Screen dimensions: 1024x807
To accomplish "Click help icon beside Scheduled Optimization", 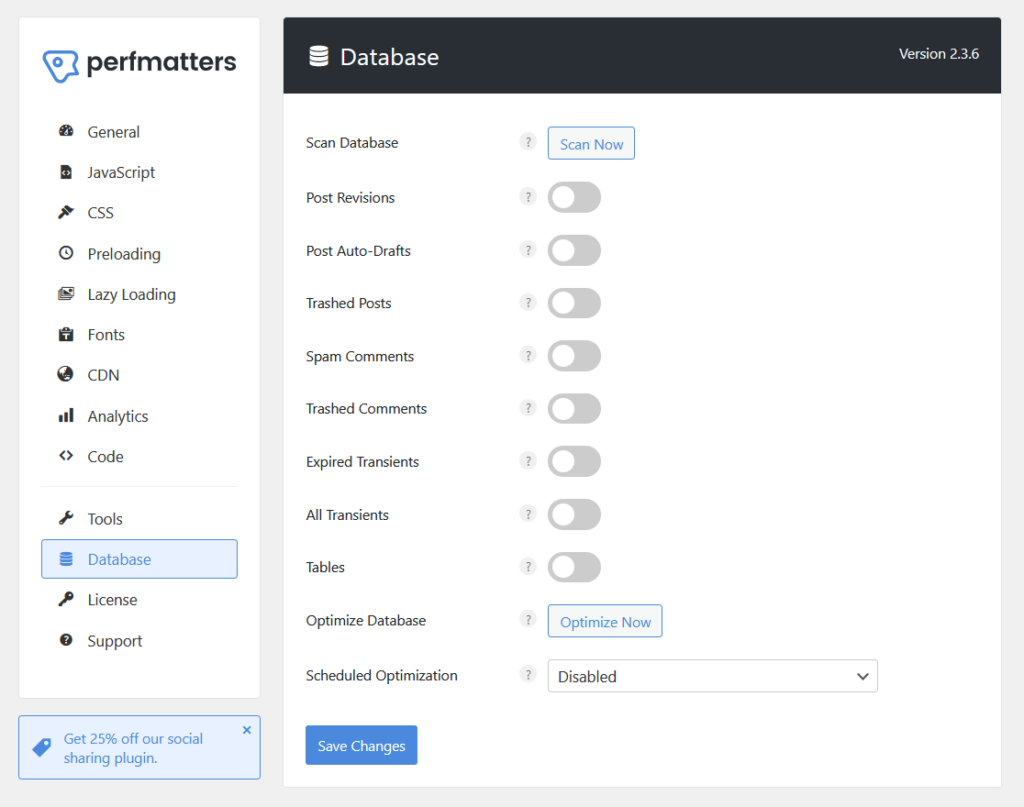I will (x=528, y=674).
